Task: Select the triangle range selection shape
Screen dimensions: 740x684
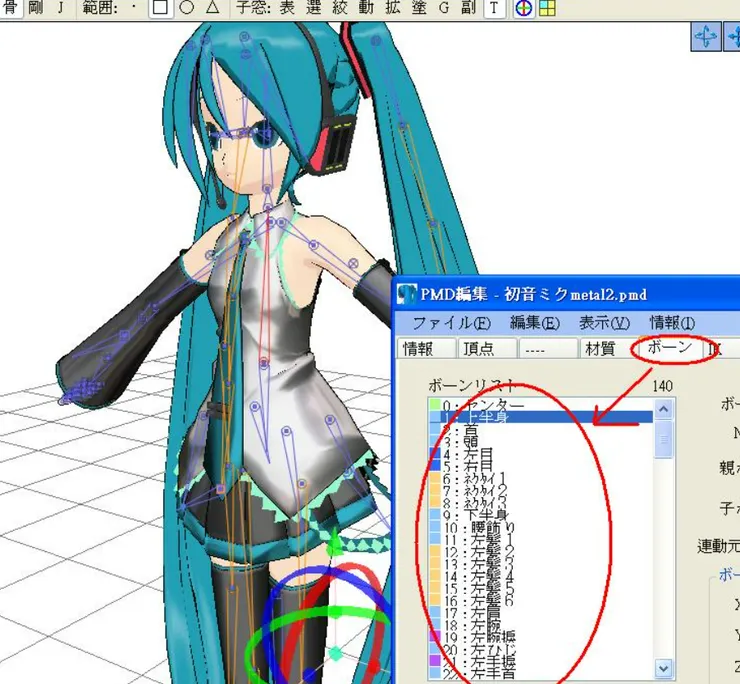Action: (213, 8)
